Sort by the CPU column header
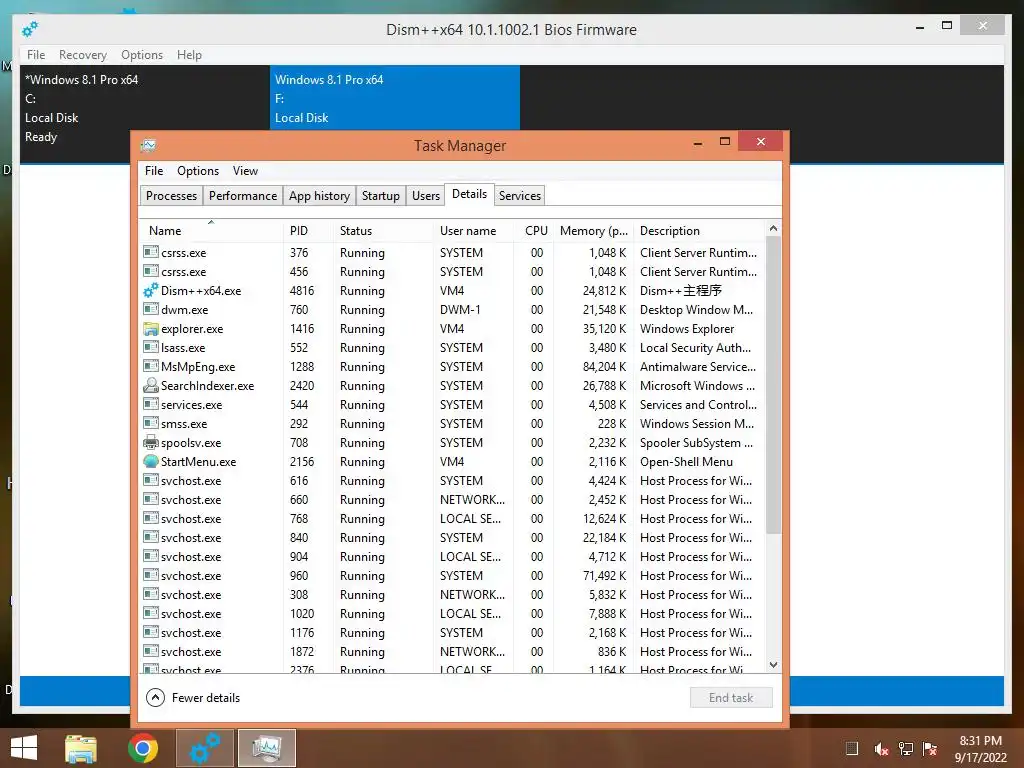 [536, 231]
